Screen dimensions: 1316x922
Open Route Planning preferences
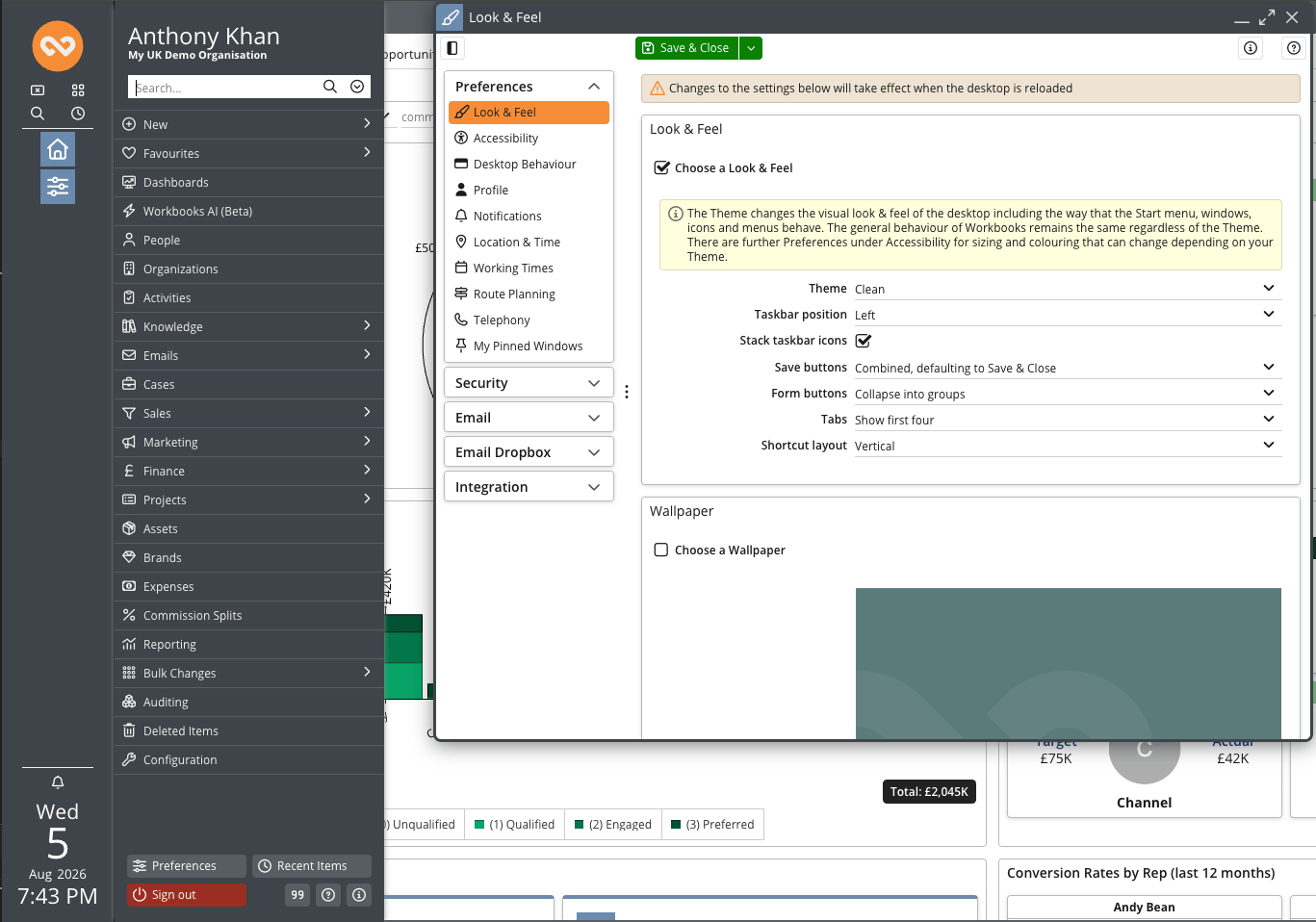529,295
